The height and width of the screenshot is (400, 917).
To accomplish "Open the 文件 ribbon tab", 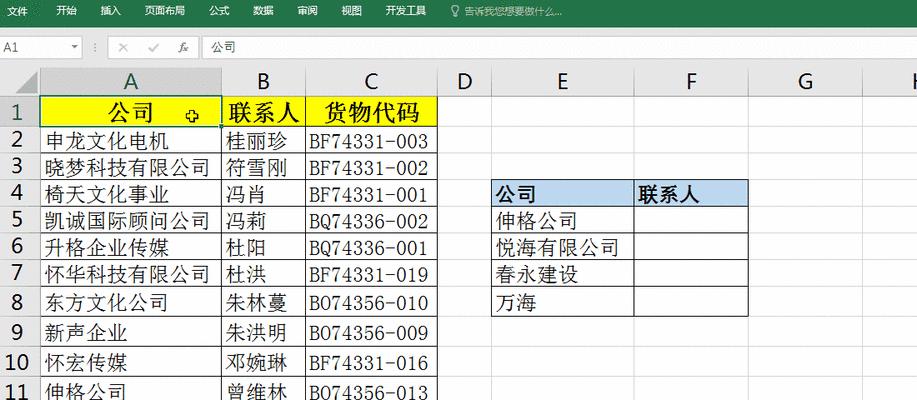I will click(x=17, y=11).
